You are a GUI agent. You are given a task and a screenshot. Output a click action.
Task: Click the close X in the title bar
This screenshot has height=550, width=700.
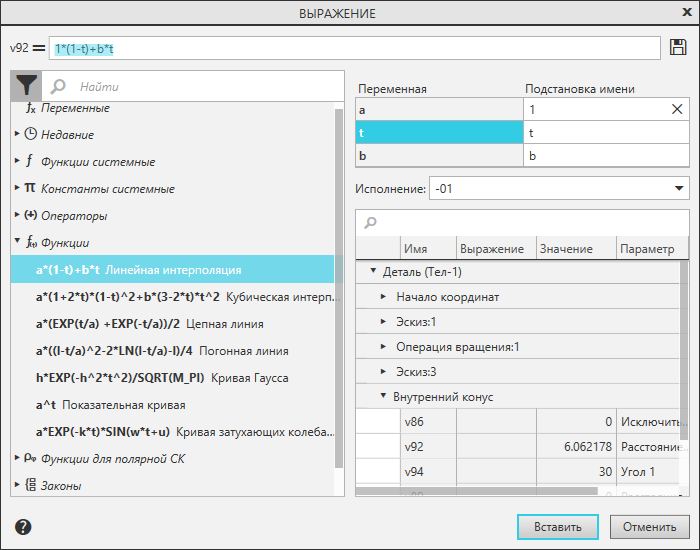click(679, 13)
